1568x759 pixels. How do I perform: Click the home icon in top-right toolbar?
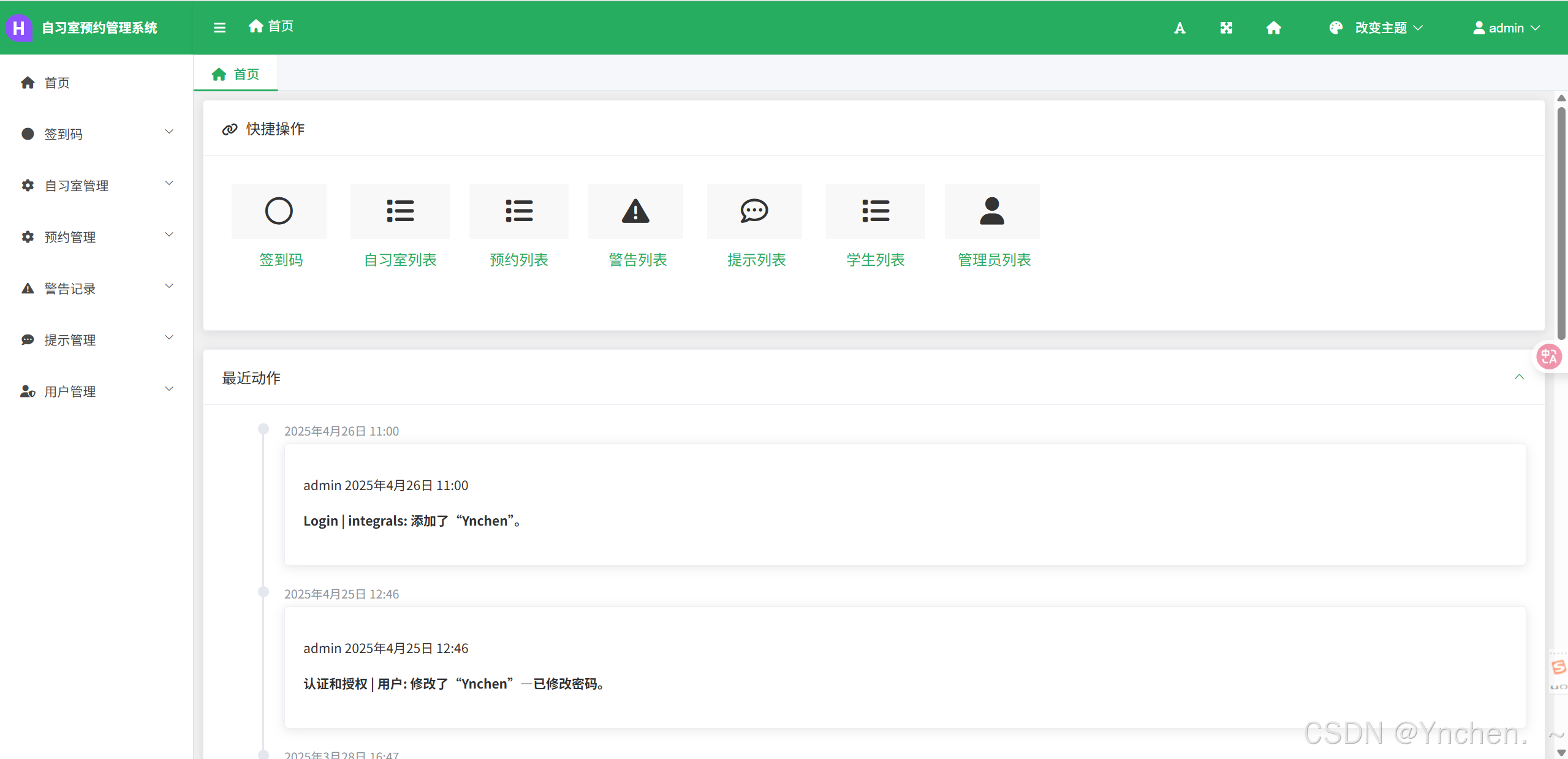tap(1273, 28)
